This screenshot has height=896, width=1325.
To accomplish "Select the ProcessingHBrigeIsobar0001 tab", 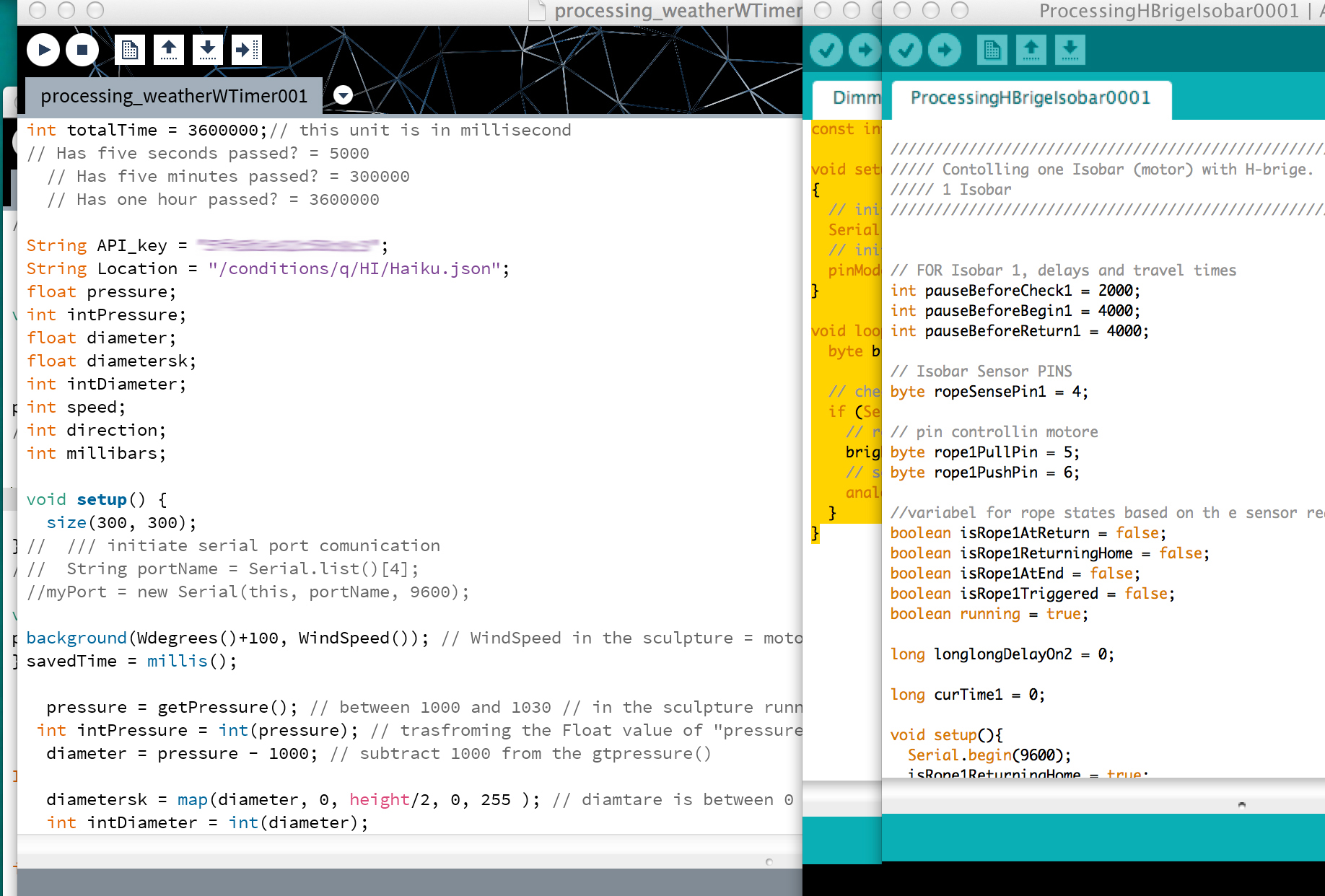I will 1031,98.
